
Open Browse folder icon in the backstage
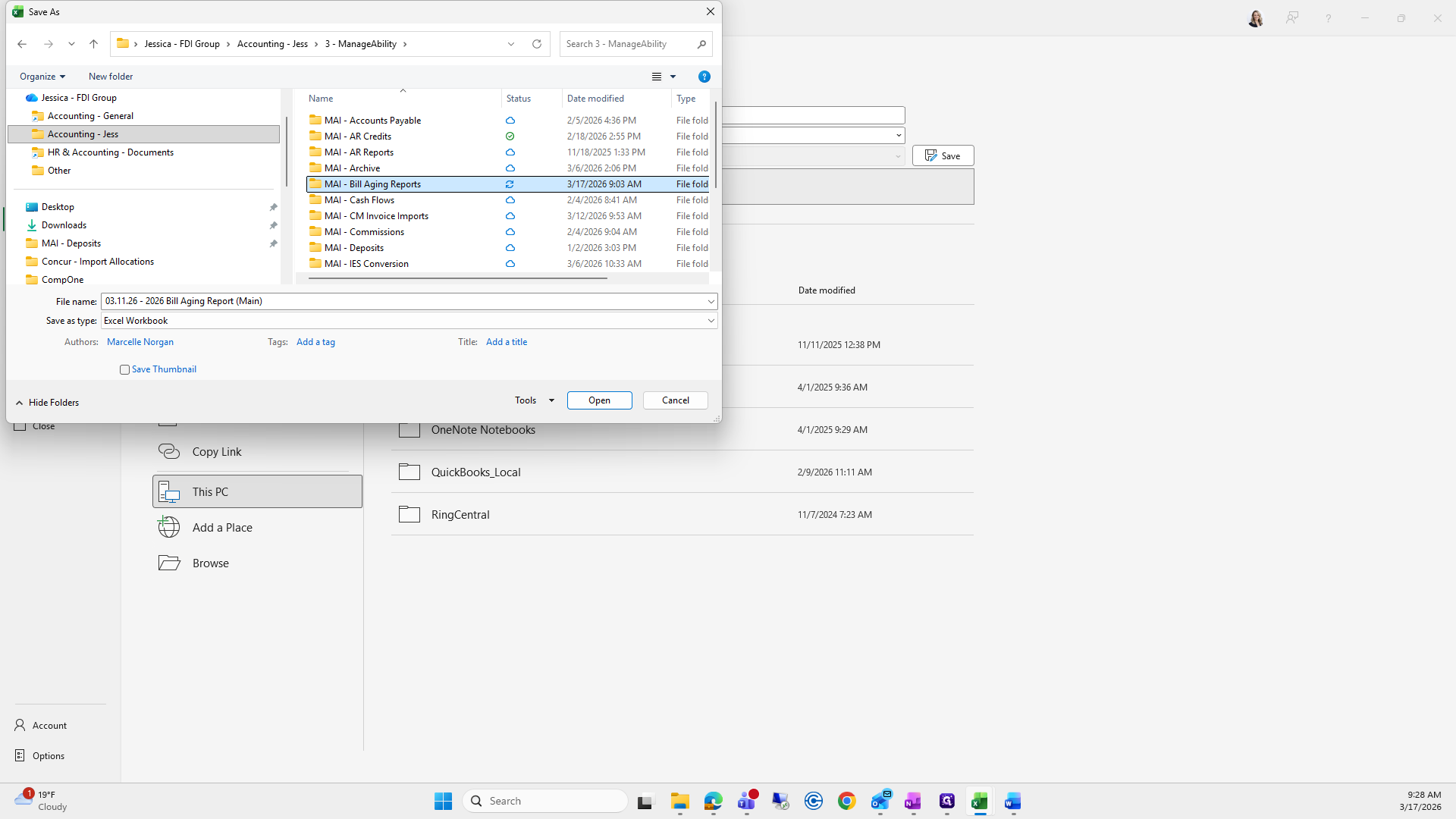point(169,563)
